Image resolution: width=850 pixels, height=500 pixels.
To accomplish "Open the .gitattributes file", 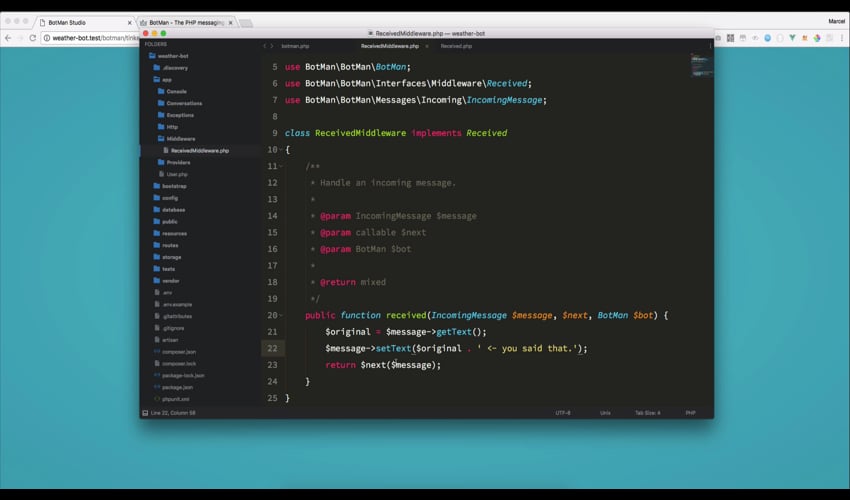I will (173, 316).
